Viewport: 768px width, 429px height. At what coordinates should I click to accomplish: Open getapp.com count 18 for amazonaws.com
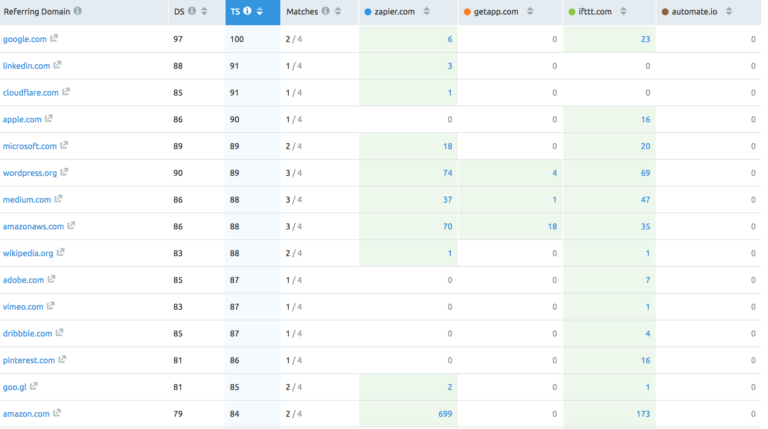tap(552, 226)
